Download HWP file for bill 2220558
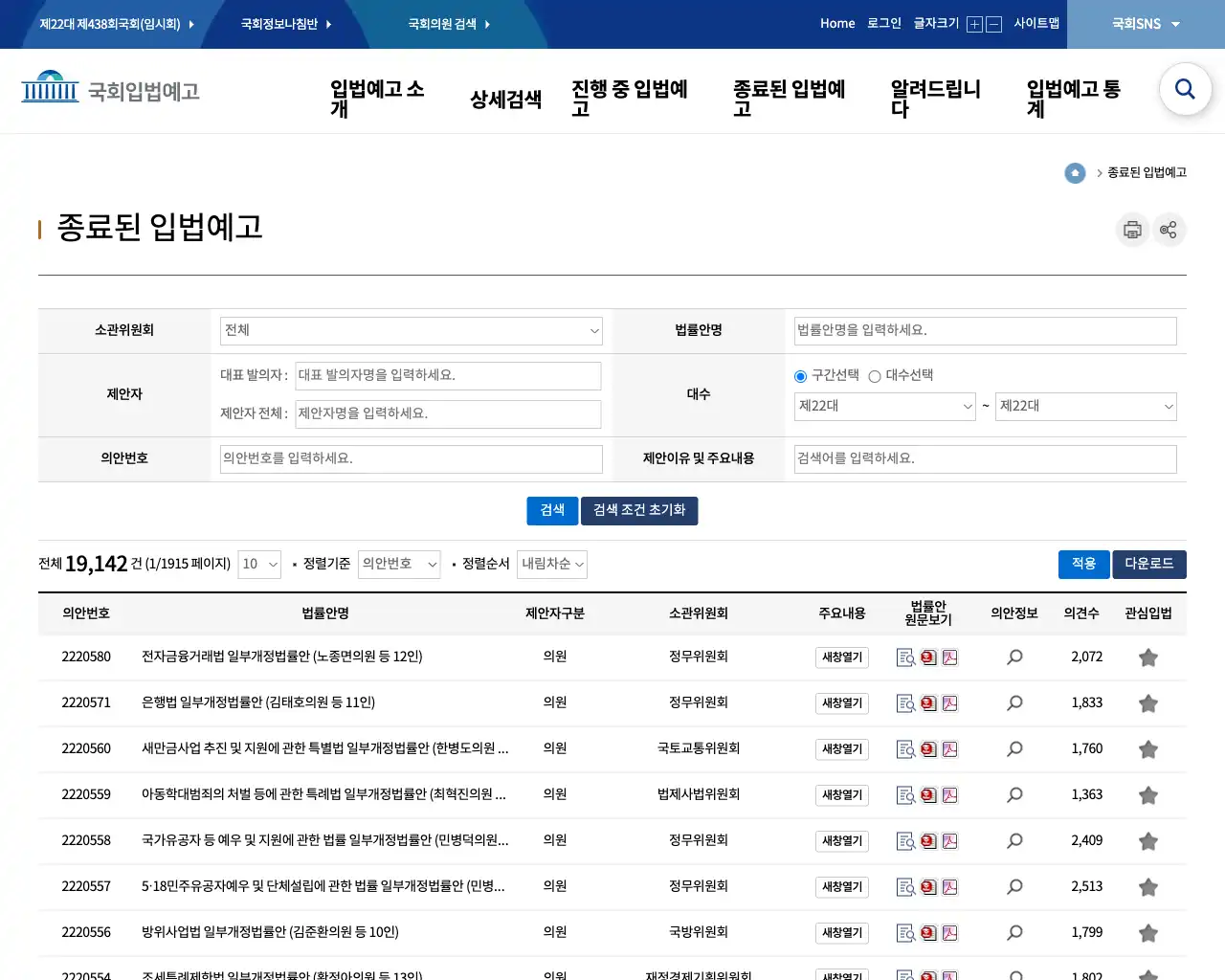Screen dimensions: 1225x980 [928, 841]
